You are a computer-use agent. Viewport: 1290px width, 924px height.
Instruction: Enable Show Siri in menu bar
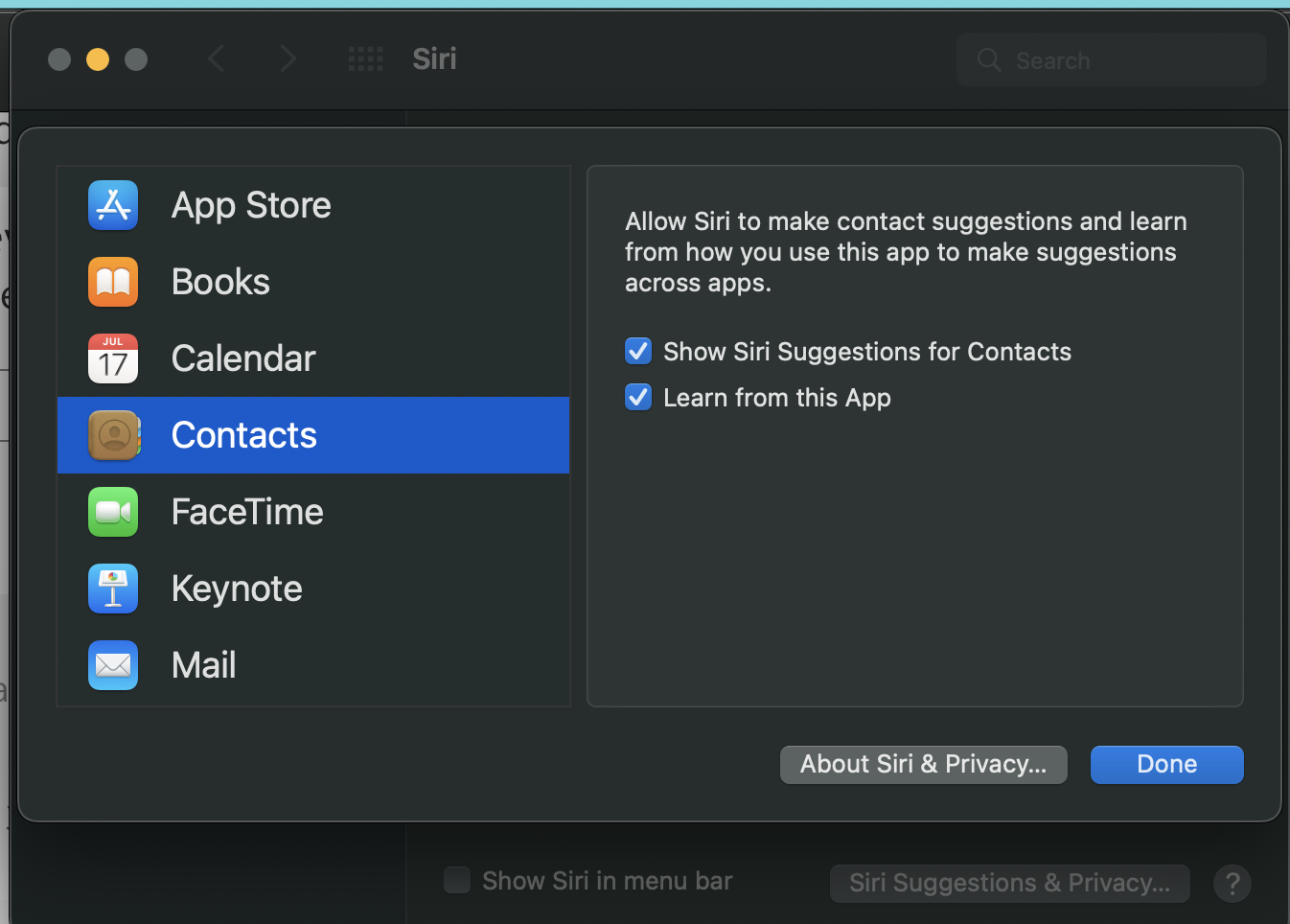tap(457, 880)
